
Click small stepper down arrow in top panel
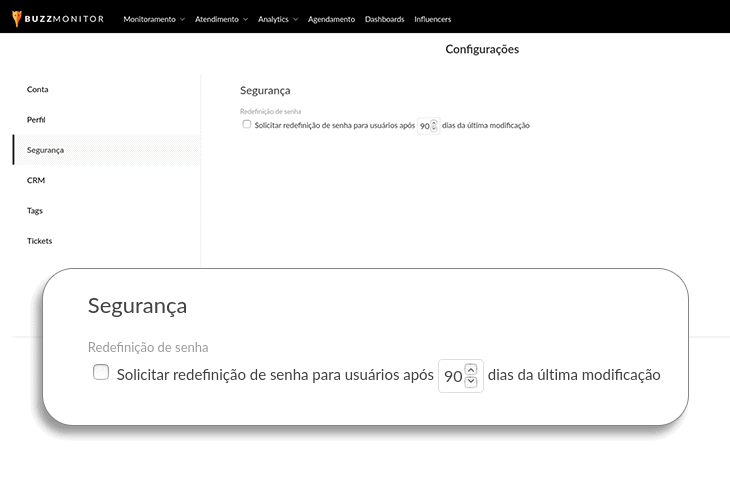[434, 129]
